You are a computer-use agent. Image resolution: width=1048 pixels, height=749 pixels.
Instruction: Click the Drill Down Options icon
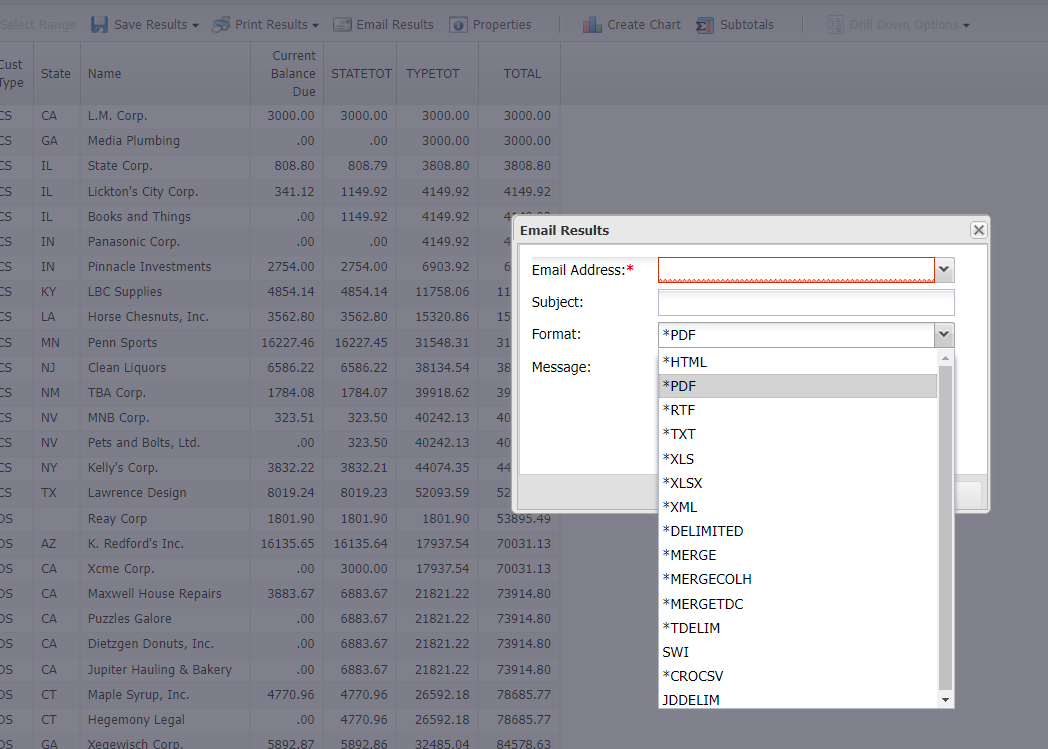835,25
